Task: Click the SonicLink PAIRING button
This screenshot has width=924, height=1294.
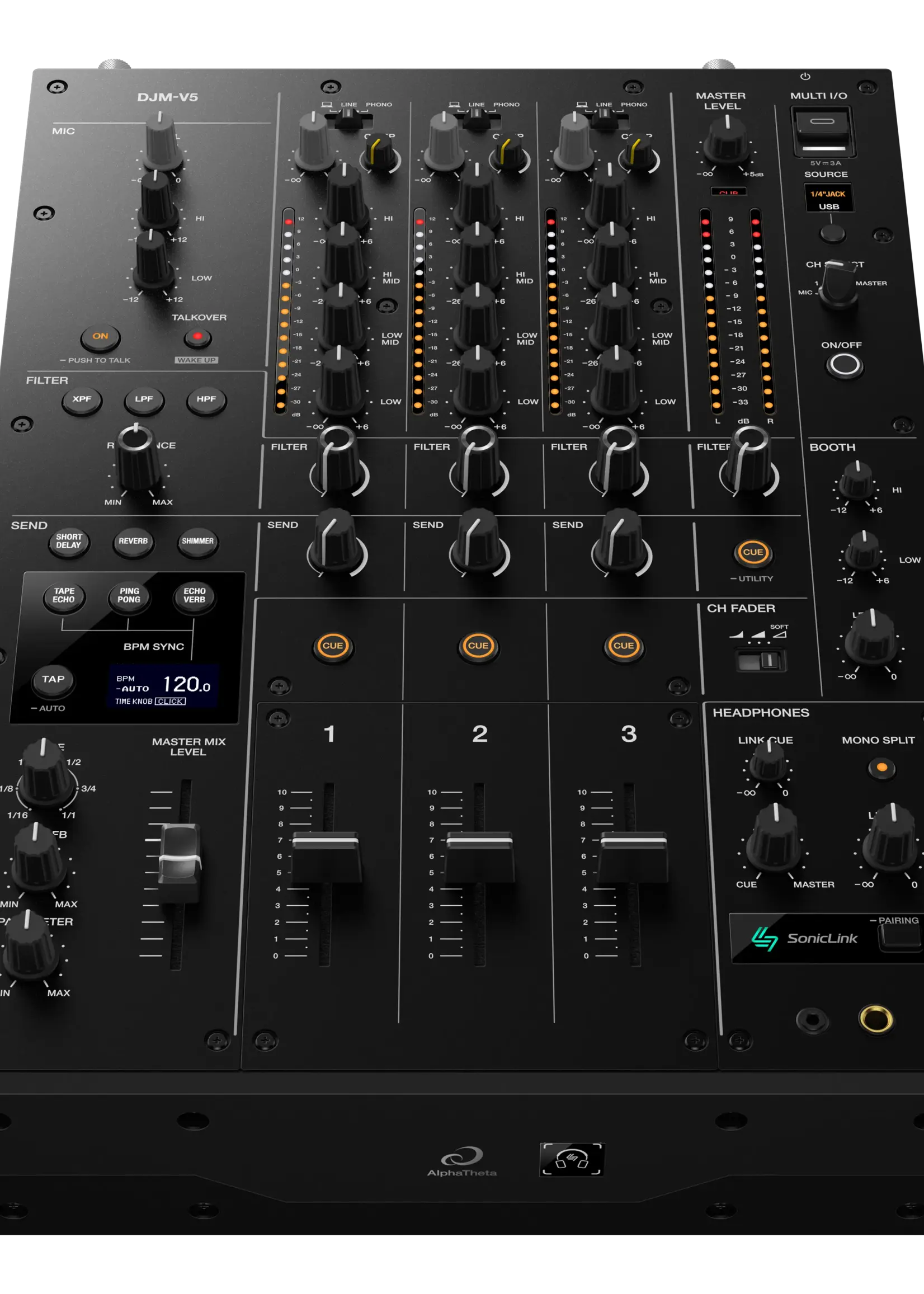Action: tap(901, 937)
